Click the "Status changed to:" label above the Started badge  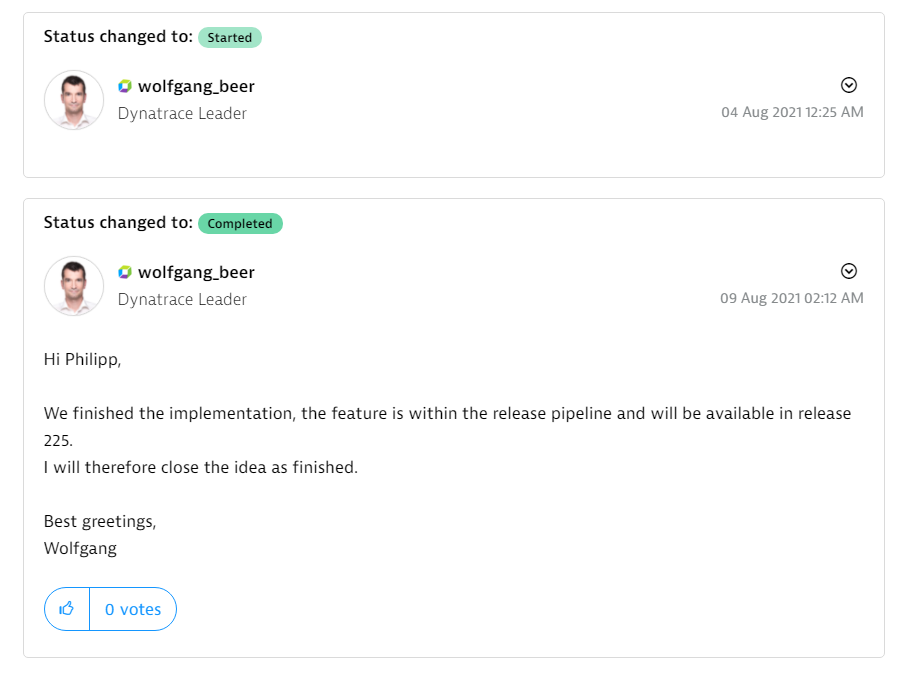(x=118, y=37)
